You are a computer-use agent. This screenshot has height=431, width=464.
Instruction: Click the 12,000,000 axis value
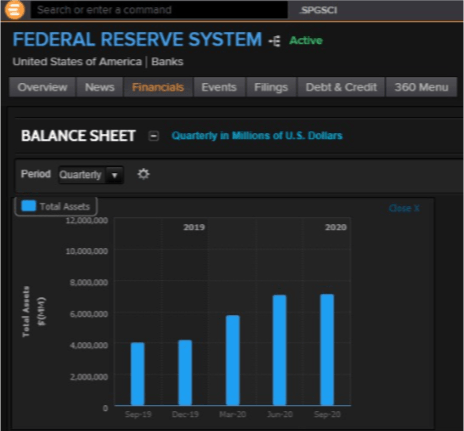87,220
